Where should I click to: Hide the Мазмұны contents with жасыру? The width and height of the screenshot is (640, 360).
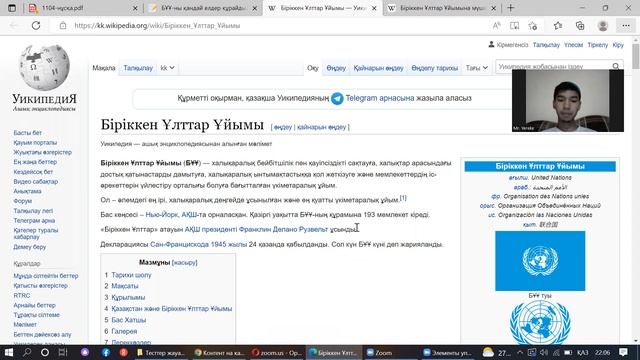coord(185,262)
